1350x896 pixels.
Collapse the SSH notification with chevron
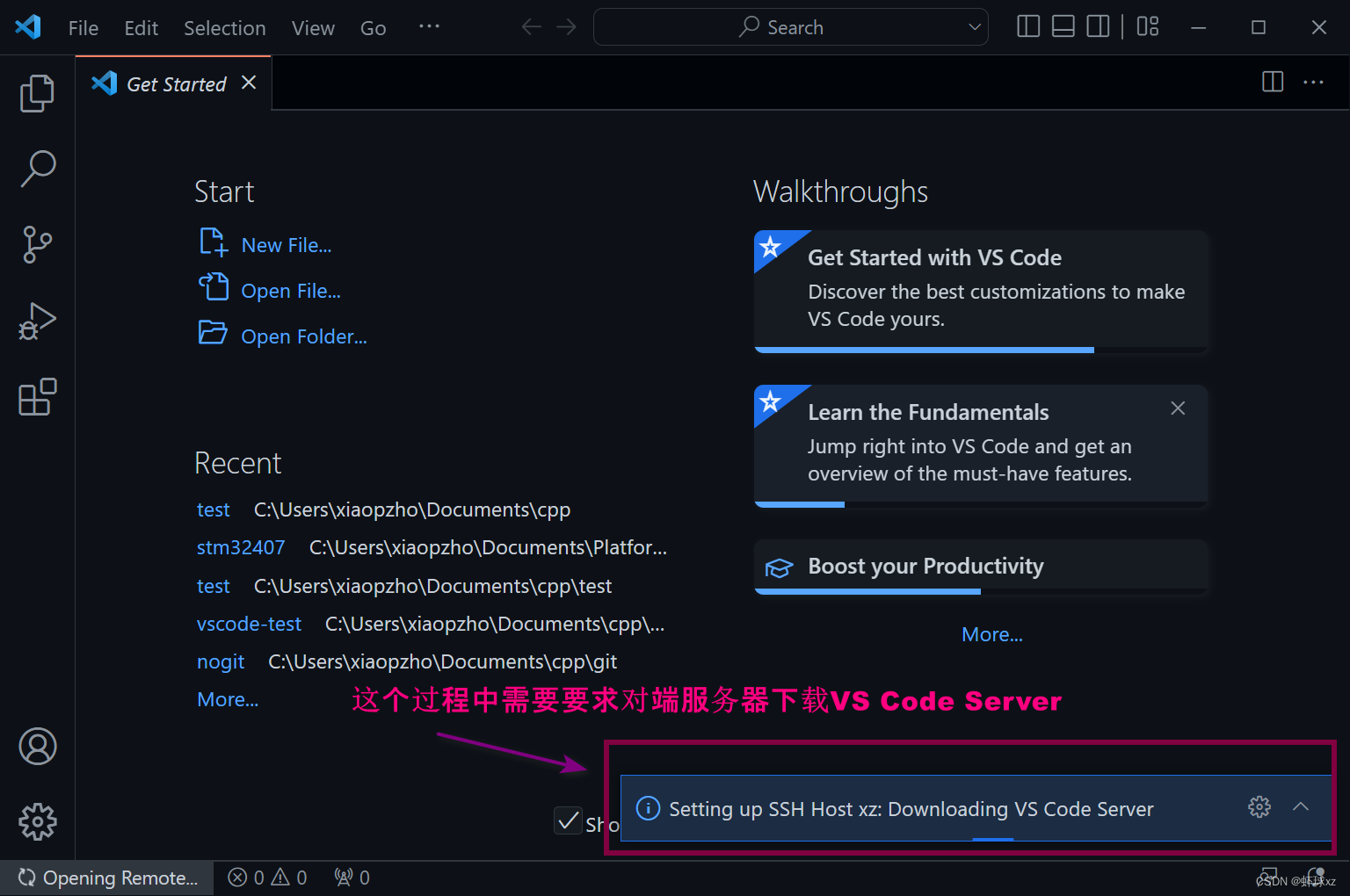pos(1301,806)
